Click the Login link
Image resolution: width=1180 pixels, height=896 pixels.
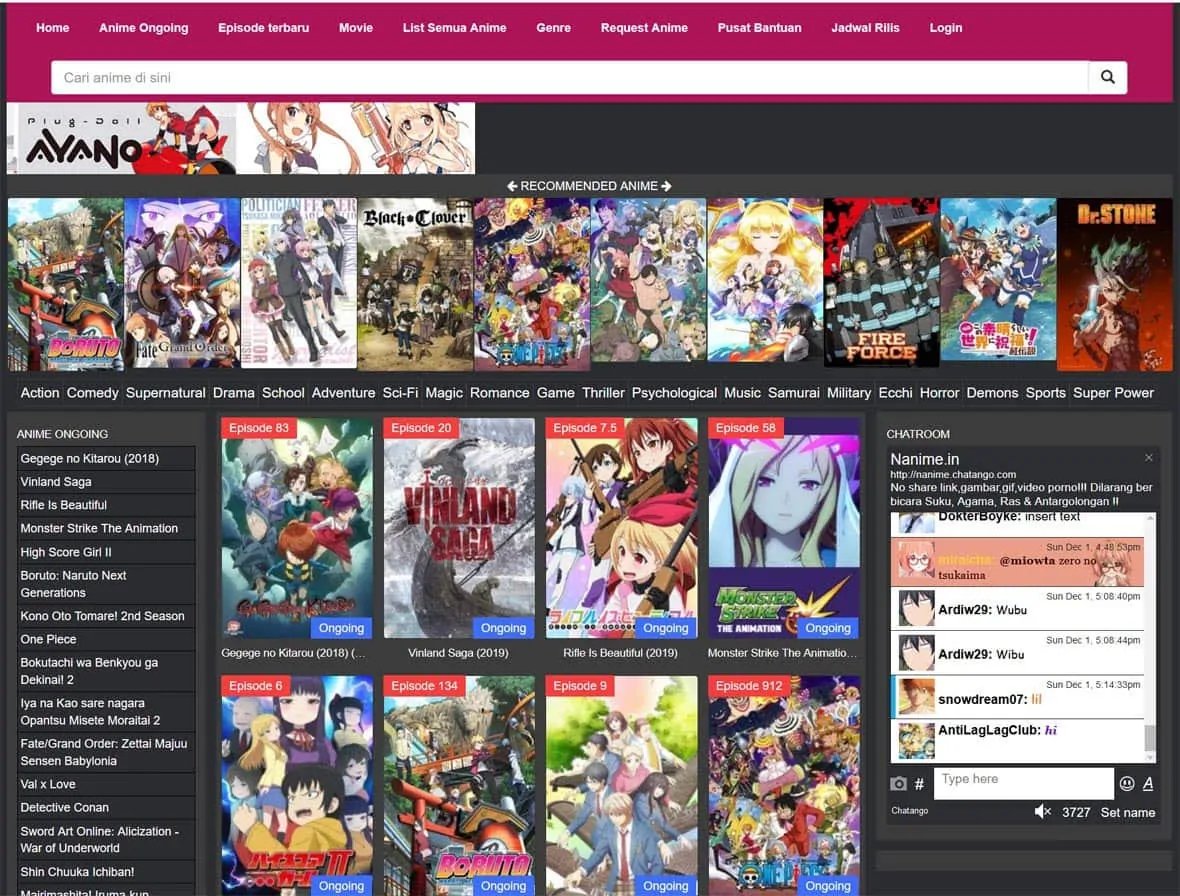click(x=945, y=28)
